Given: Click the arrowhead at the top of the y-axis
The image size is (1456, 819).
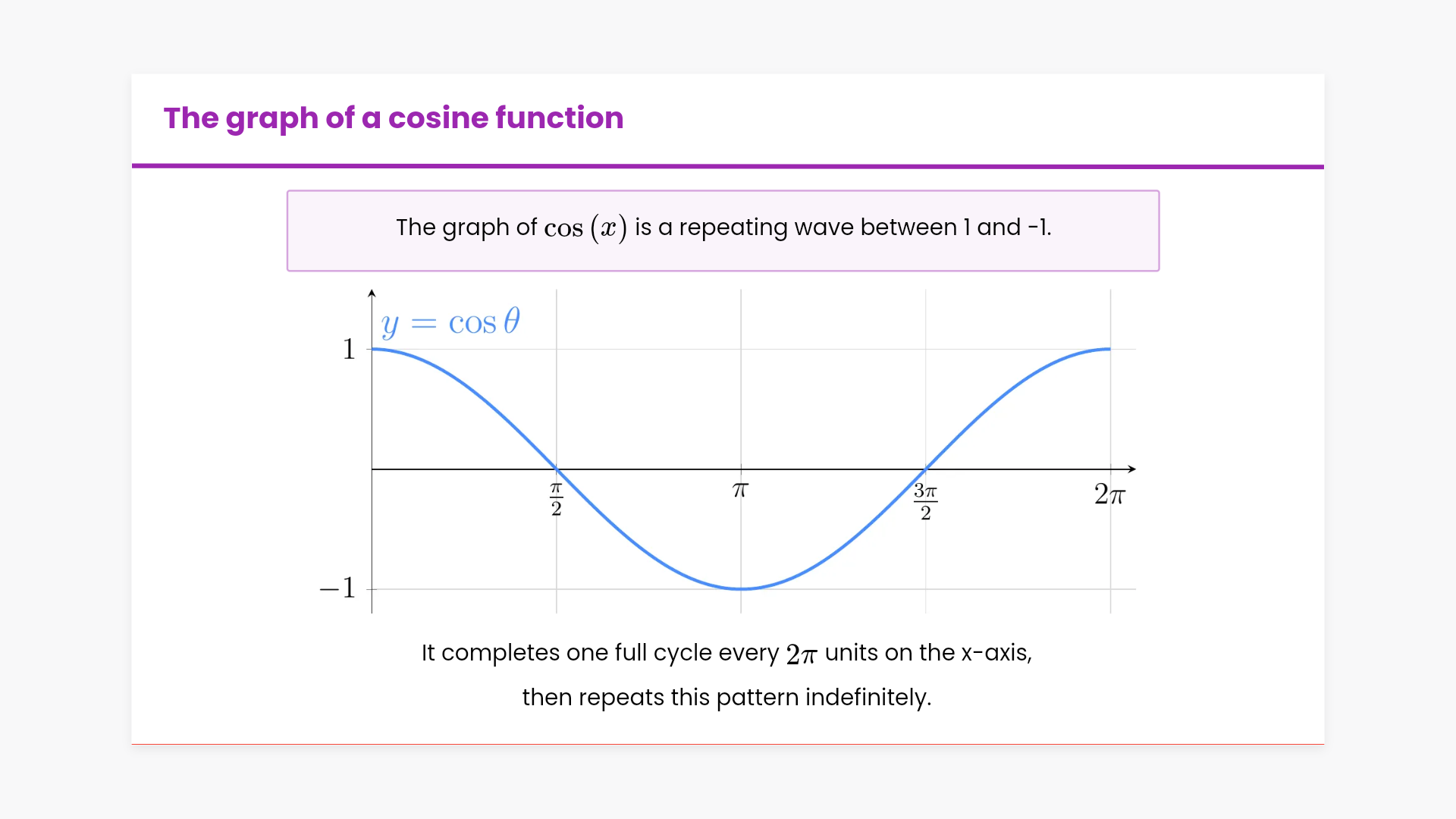Looking at the screenshot, I should [372, 293].
